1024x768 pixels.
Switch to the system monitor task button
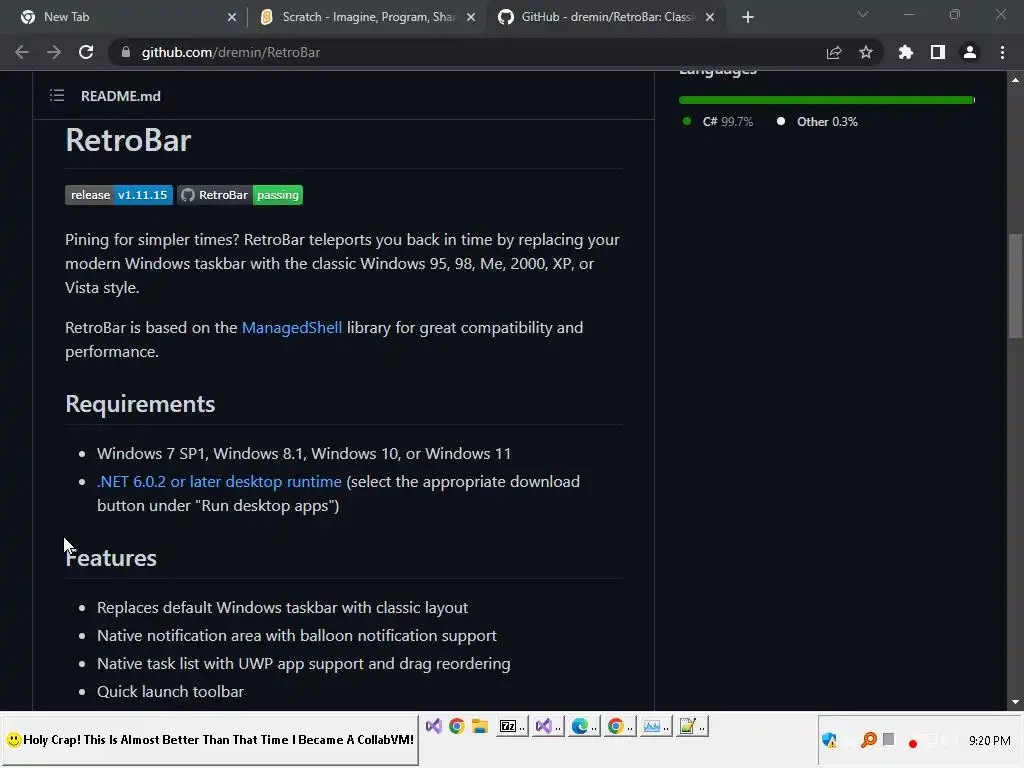[656, 726]
